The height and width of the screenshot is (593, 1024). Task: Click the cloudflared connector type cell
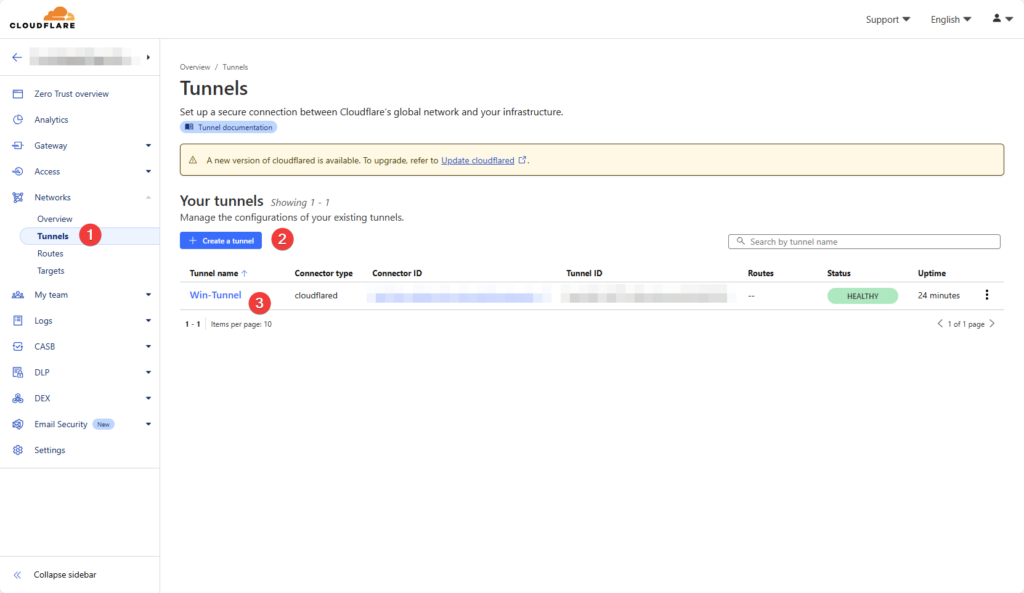tap(316, 295)
